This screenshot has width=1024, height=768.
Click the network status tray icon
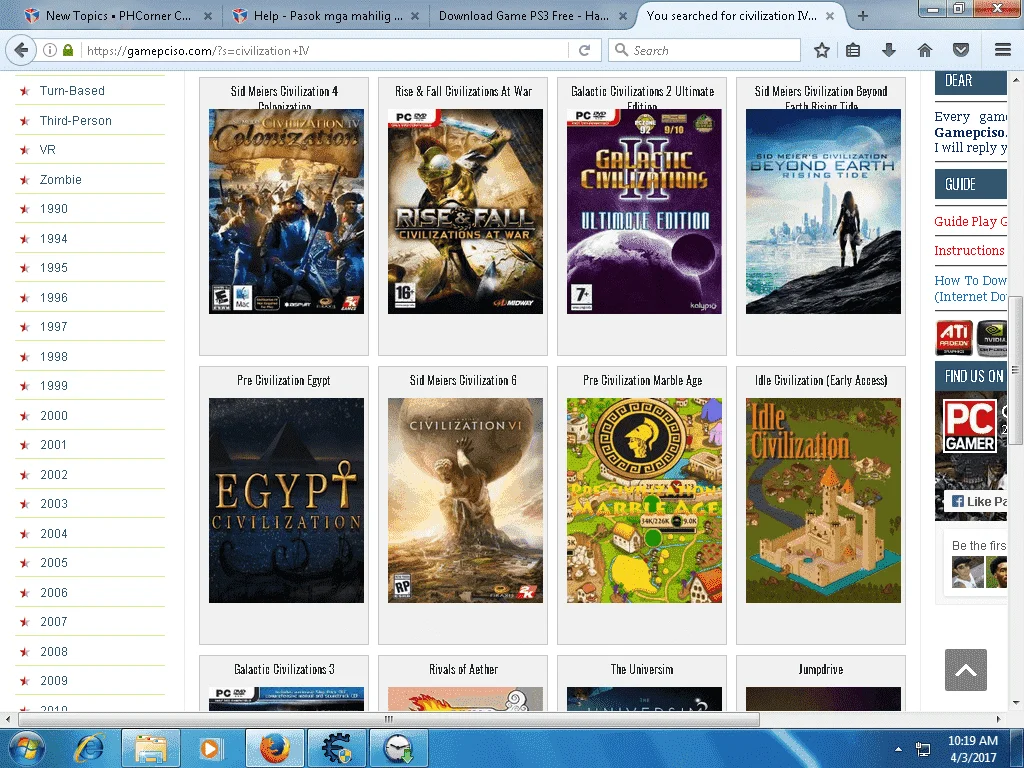point(923,749)
